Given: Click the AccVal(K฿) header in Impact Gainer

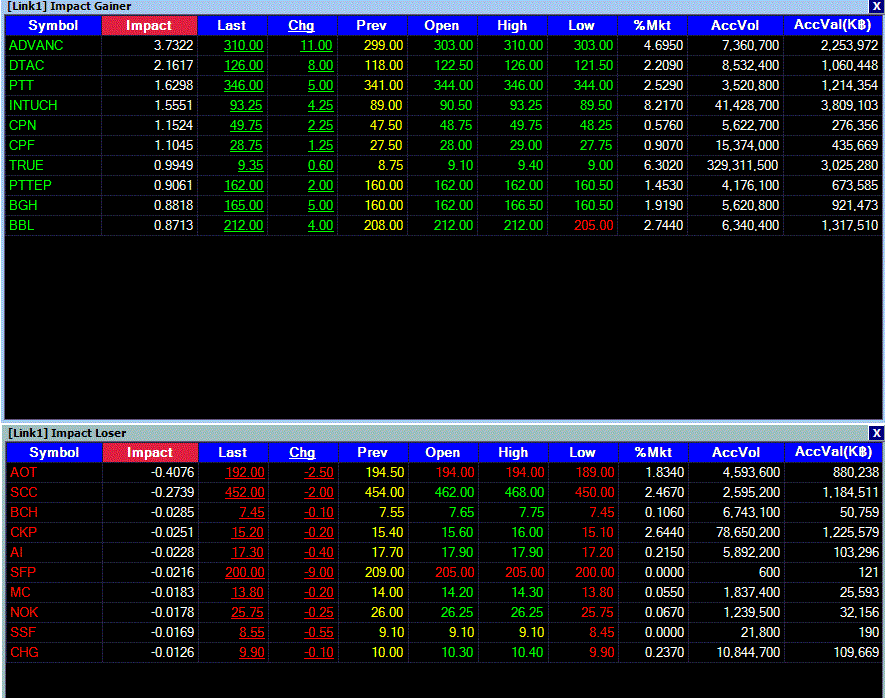Looking at the screenshot, I should (x=833, y=25).
